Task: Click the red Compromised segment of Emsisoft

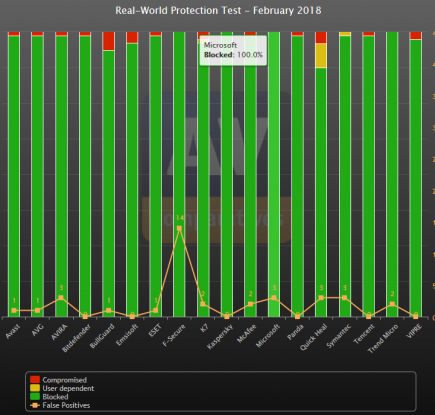Action: pyautogui.click(x=132, y=37)
